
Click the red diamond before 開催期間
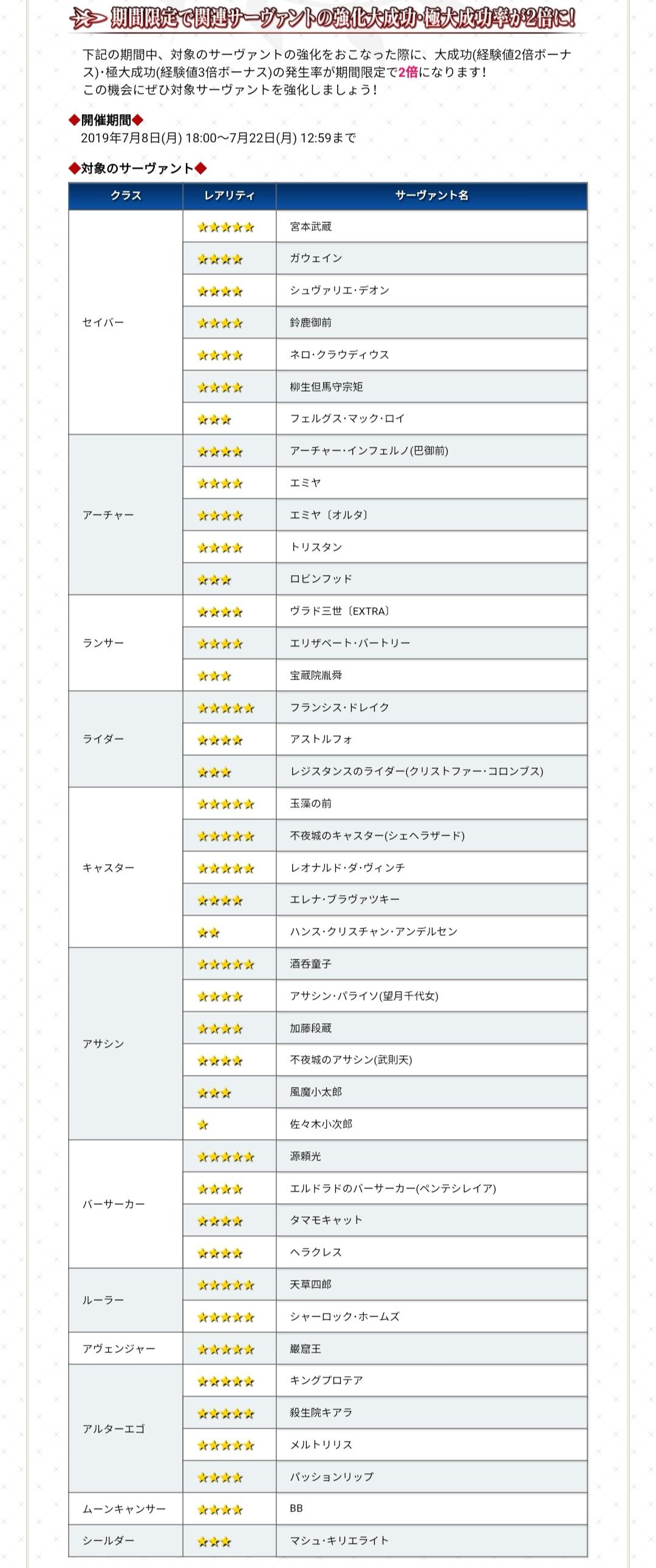(73, 120)
